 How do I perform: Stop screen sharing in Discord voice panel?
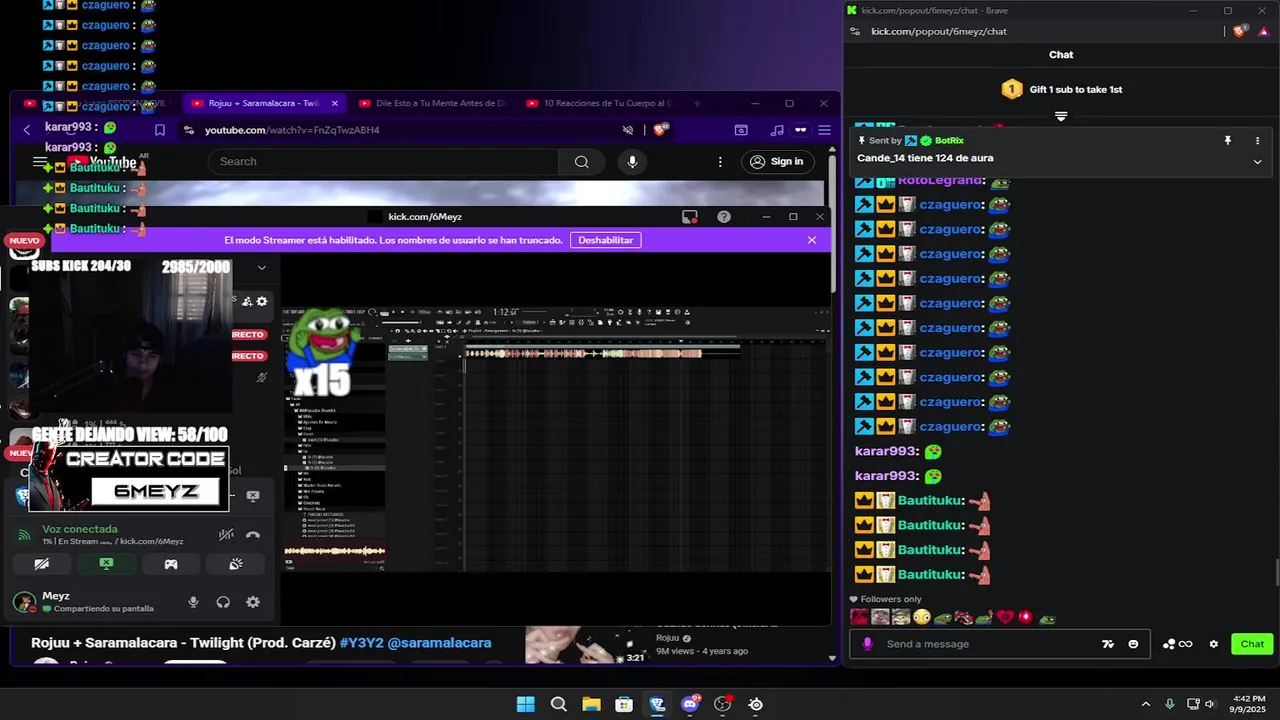tap(106, 564)
